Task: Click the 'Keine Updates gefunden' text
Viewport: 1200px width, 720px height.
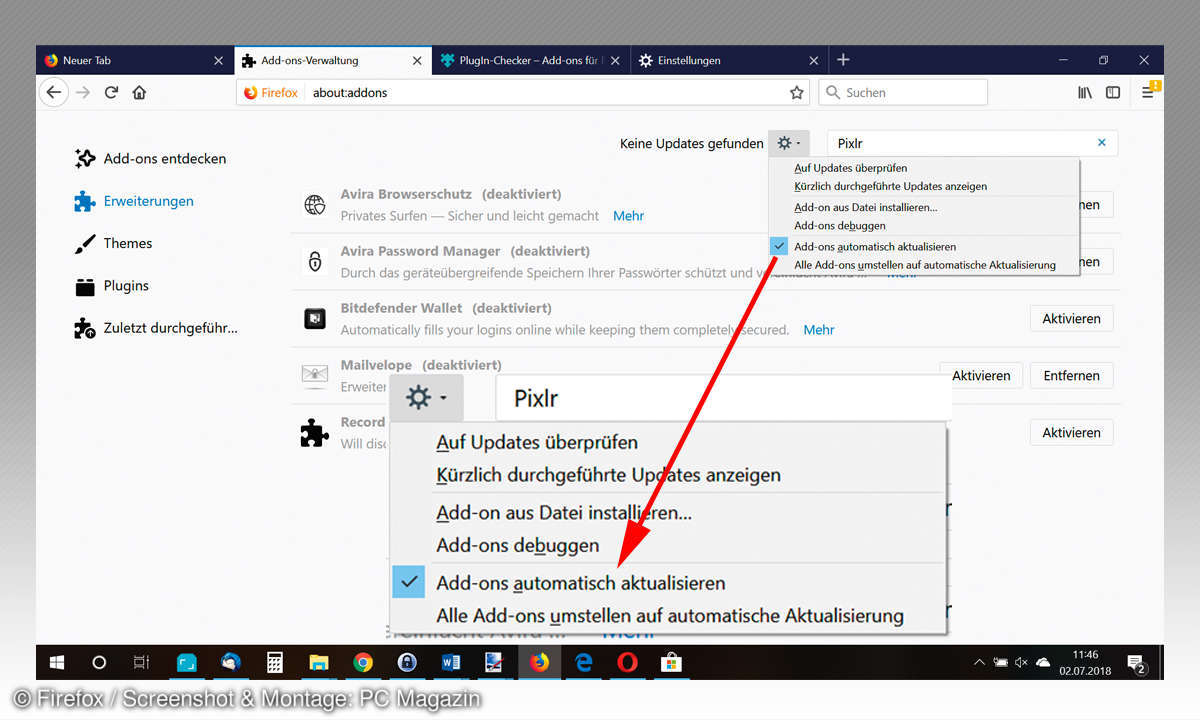Action: [x=691, y=143]
